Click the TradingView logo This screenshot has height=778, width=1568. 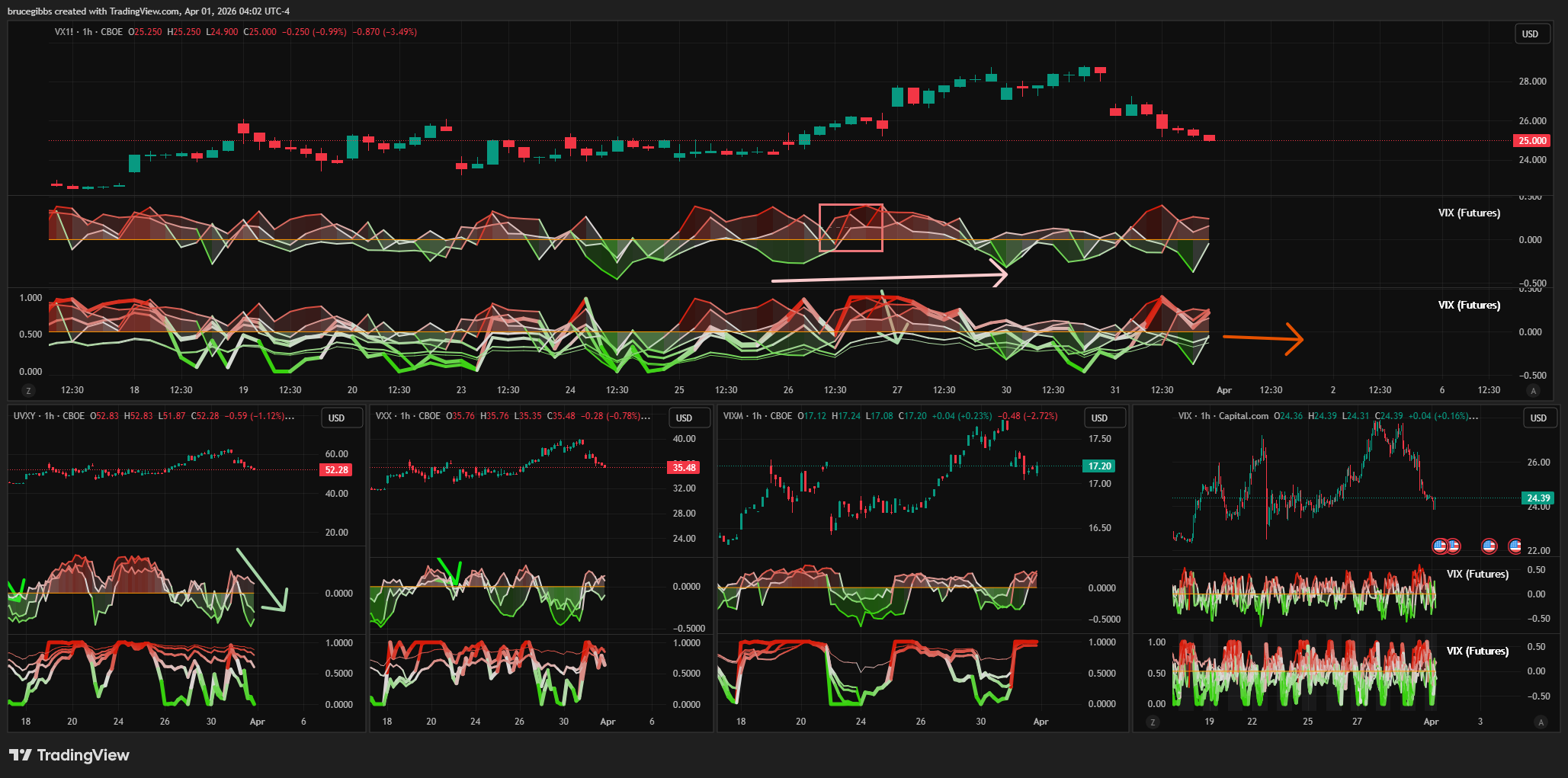[69, 755]
